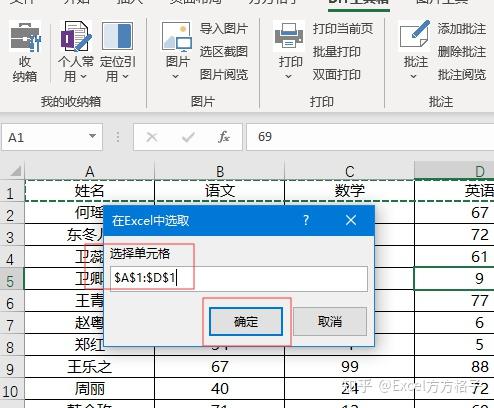Select 批量打印 in the ribbon

[x=337, y=52]
